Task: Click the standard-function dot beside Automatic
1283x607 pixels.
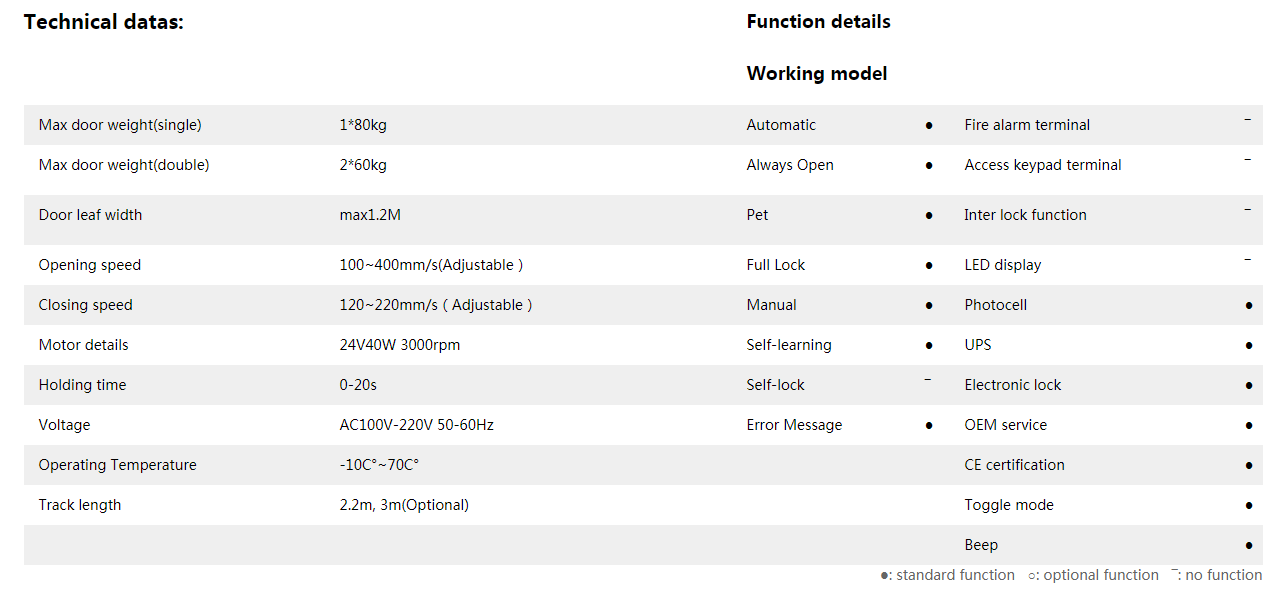Action: tap(929, 126)
